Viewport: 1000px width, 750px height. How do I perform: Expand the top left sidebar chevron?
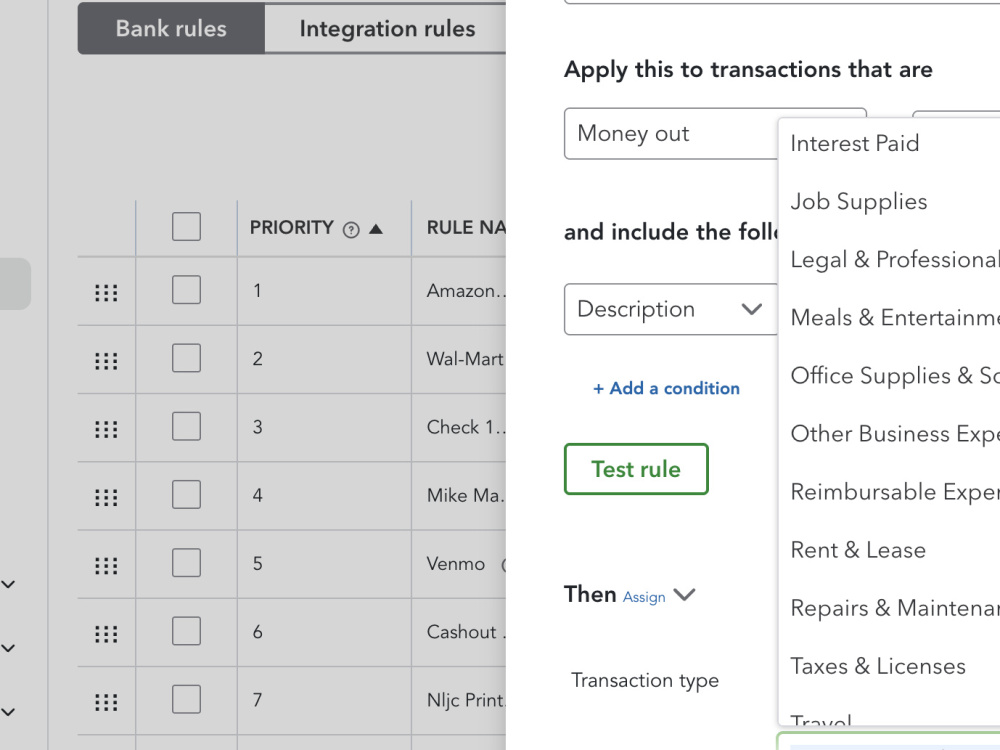pyautogui.click(x=8, y=584)
